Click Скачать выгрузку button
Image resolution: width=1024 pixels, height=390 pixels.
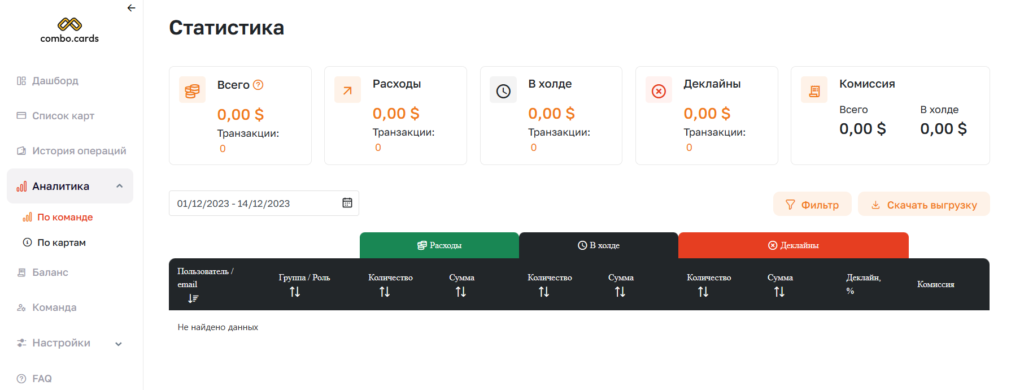pyautogui.click(x=924, y=204)
